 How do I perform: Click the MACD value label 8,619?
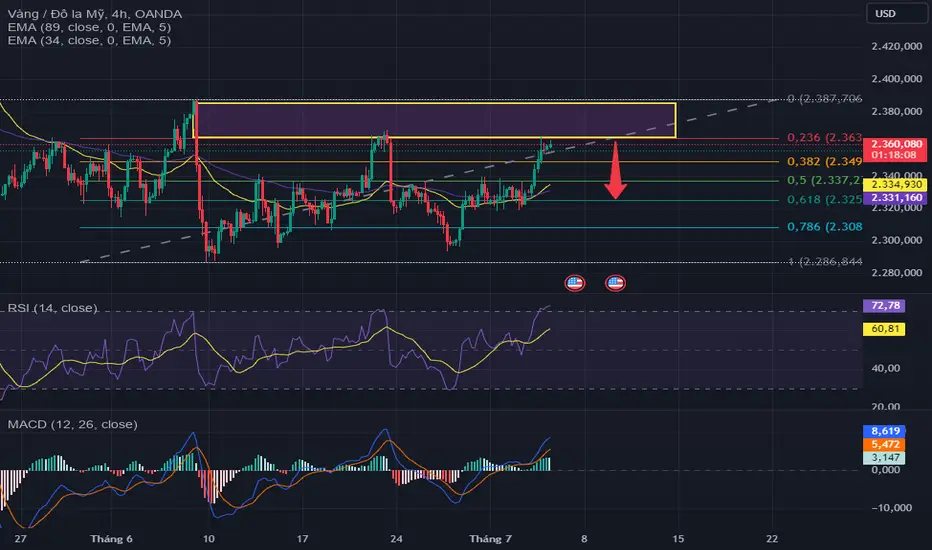884,431
